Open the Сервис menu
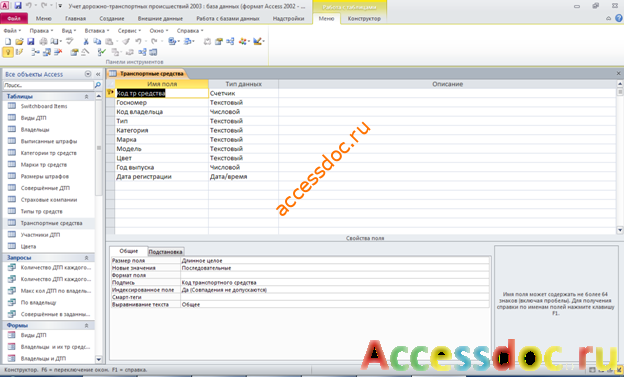Image resolution: width=624 pixels, height=377 pixels. 129,31
